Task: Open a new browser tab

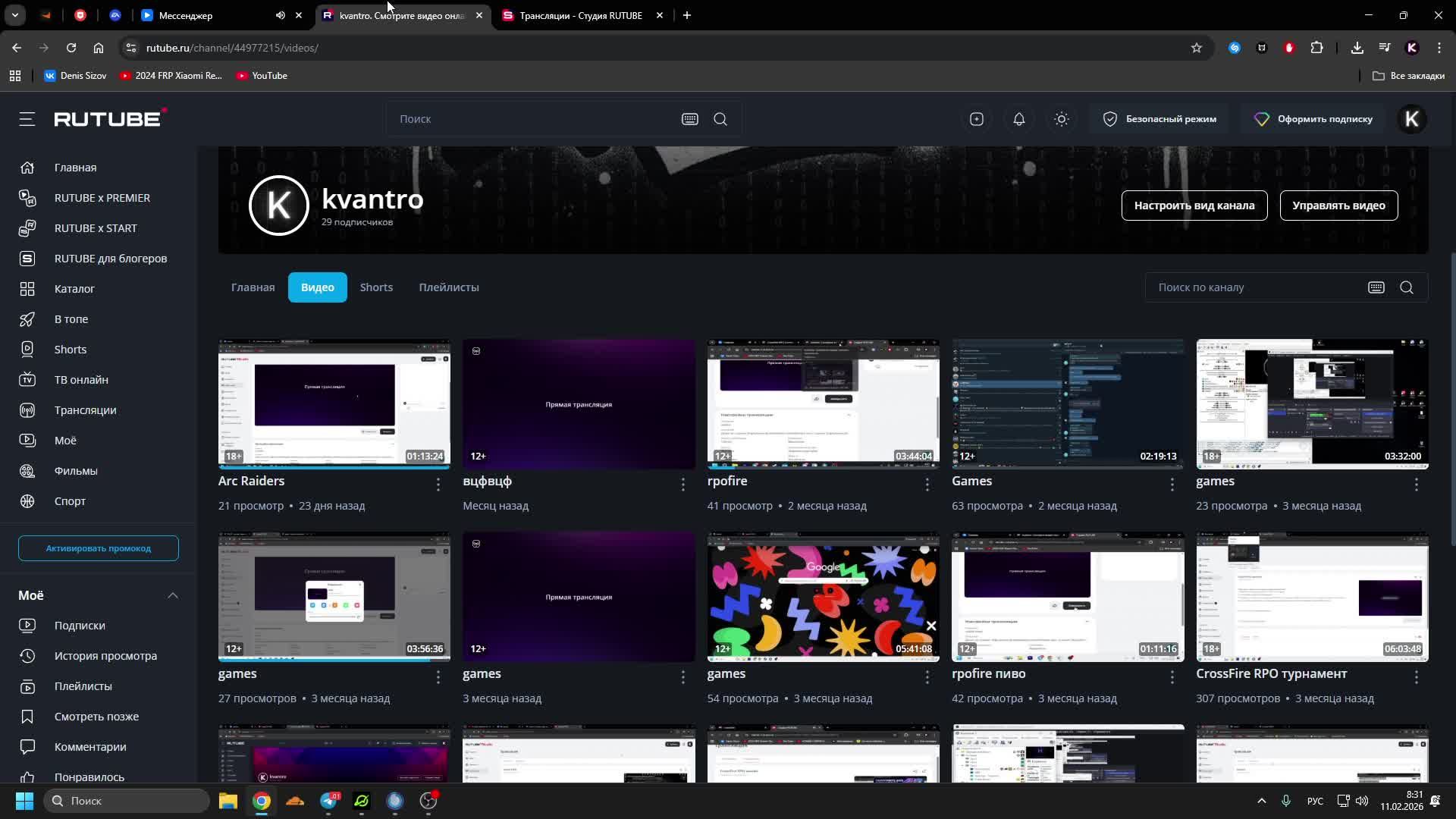Action: point(687,15)
